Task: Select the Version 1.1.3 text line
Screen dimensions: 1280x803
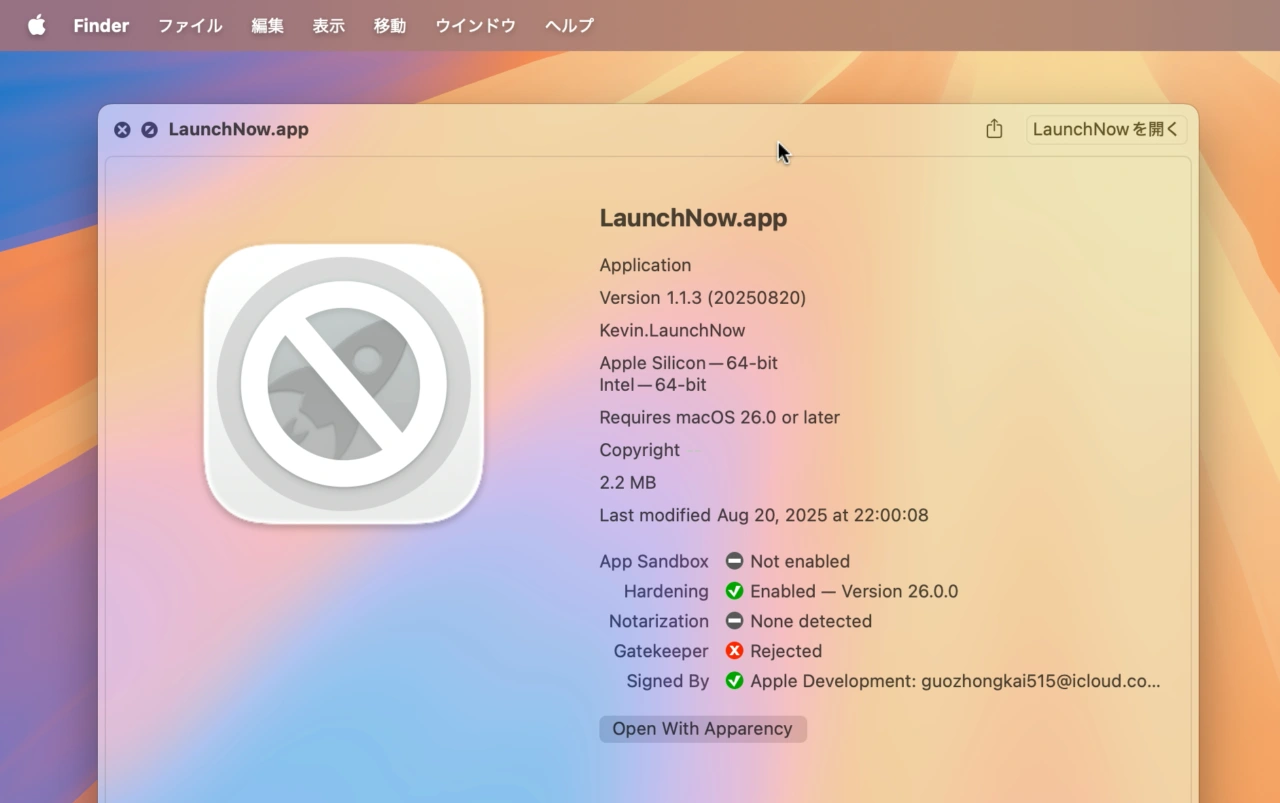Action: [703, 297]
